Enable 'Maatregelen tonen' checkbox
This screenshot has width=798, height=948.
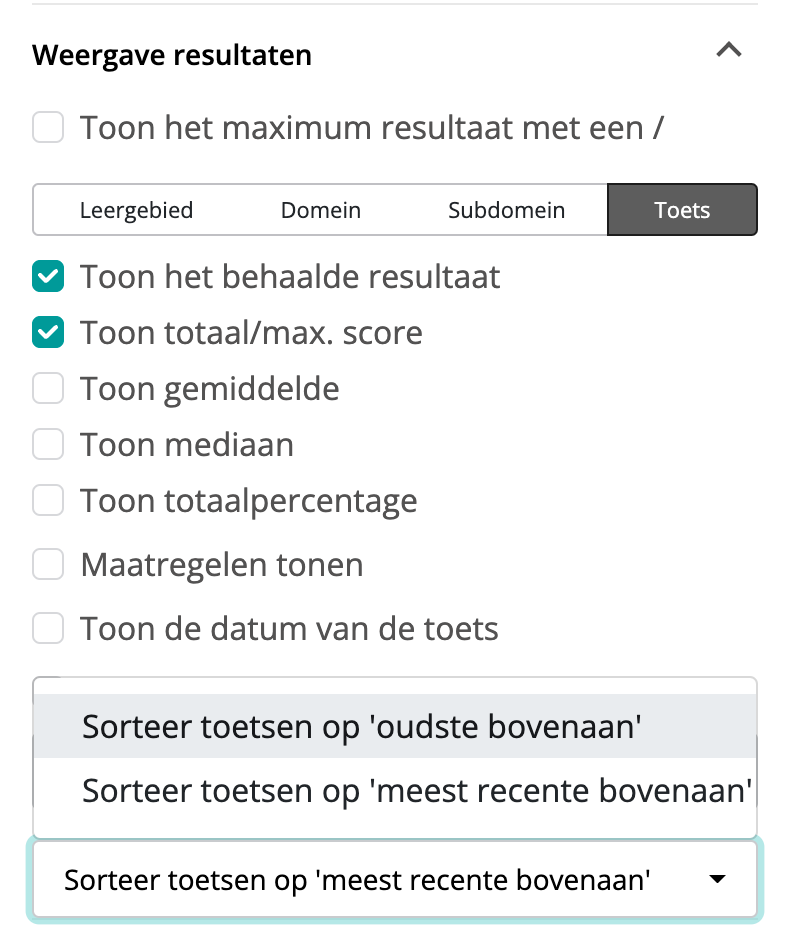point(48,565)
